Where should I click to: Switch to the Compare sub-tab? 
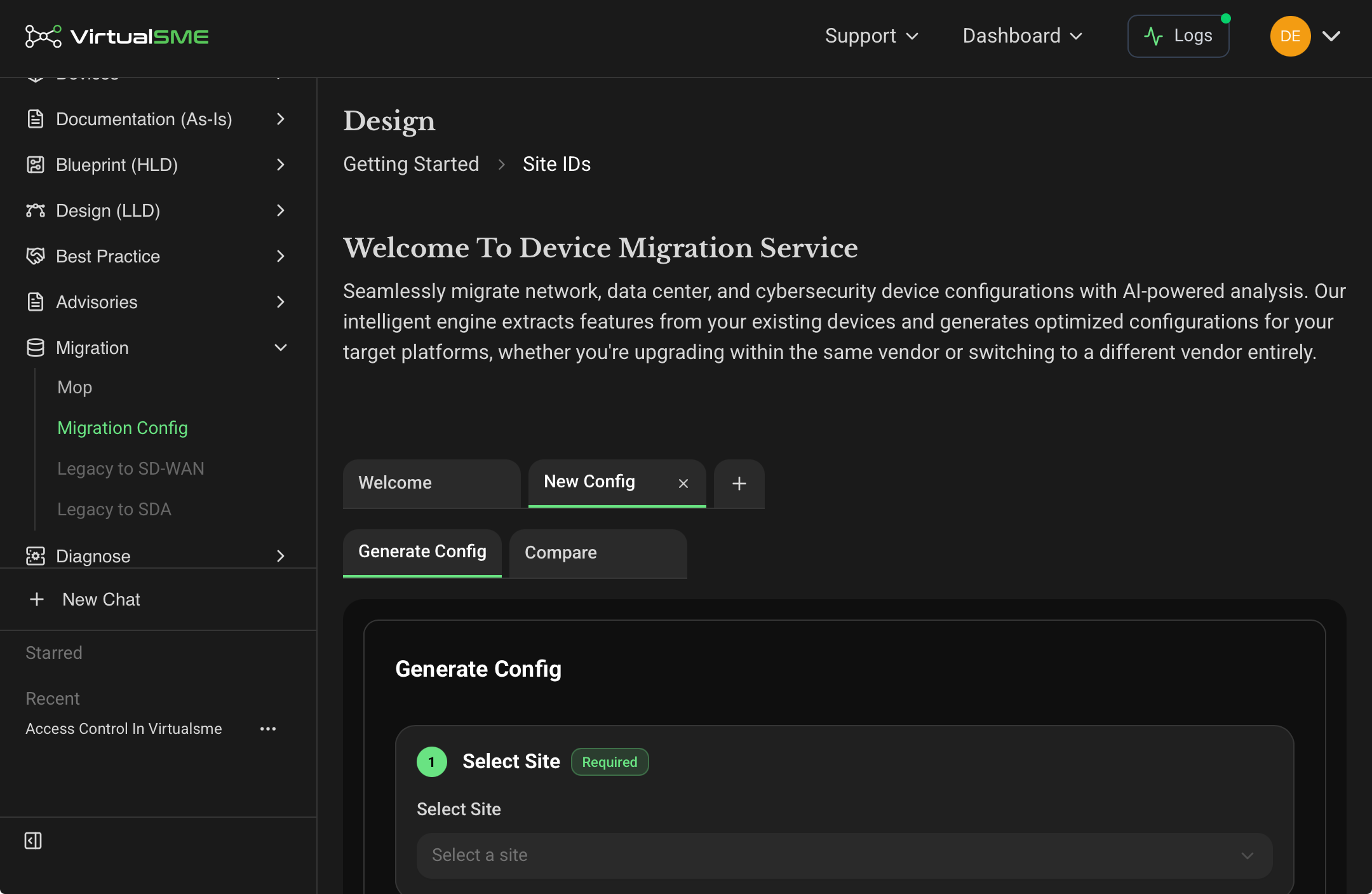pos(598,553)
